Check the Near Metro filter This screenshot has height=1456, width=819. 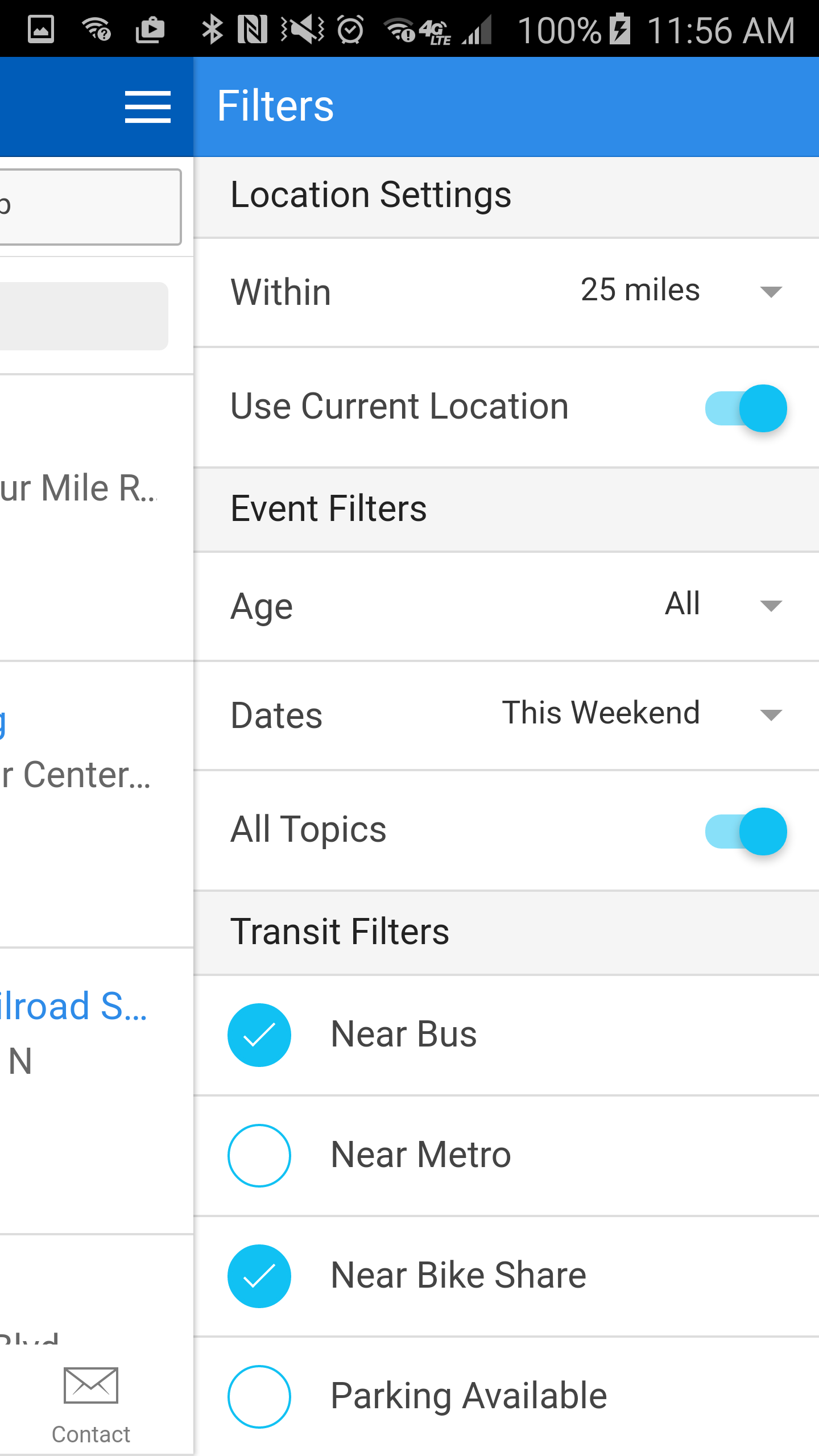point(259,1156)
